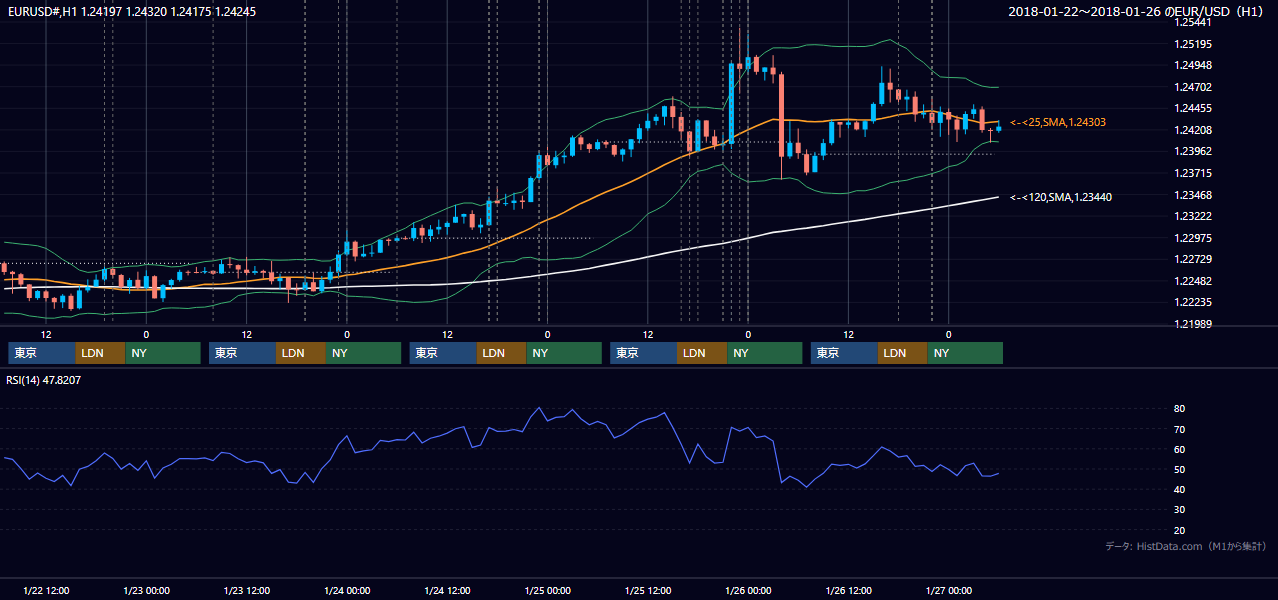Click the LDN session block for 1/22
1278x600 pixels.
101,353
